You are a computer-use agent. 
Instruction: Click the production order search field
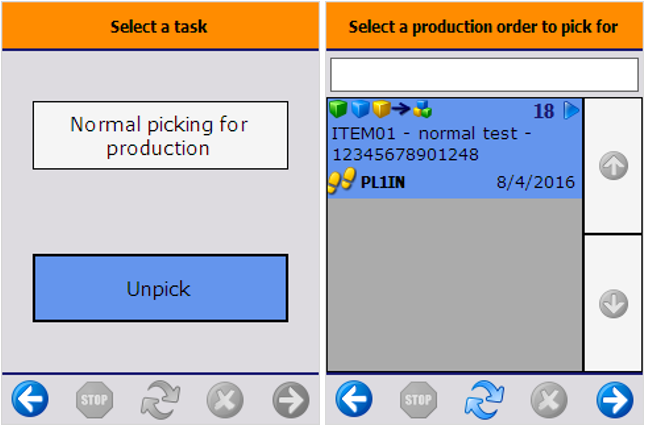pos(484,74)
